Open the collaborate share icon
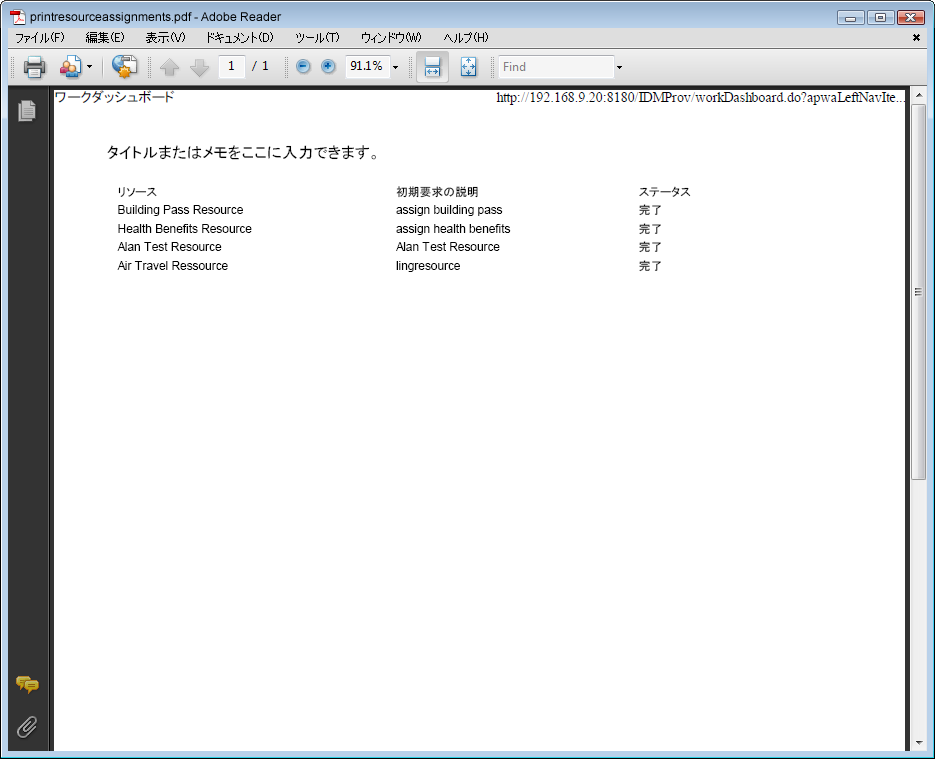This screenshot has height=759, width=935. pyautogui.click(x=70, y=67)
